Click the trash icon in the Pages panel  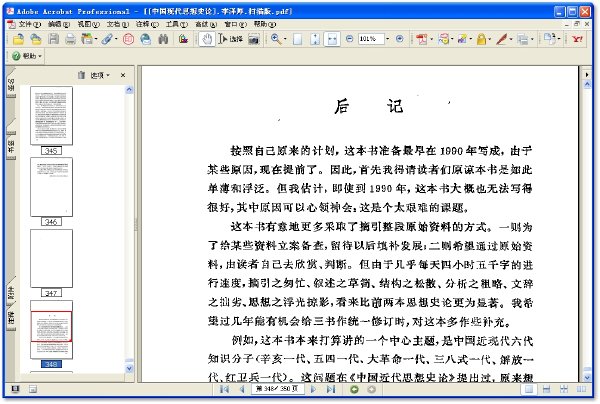click(81, 75)
